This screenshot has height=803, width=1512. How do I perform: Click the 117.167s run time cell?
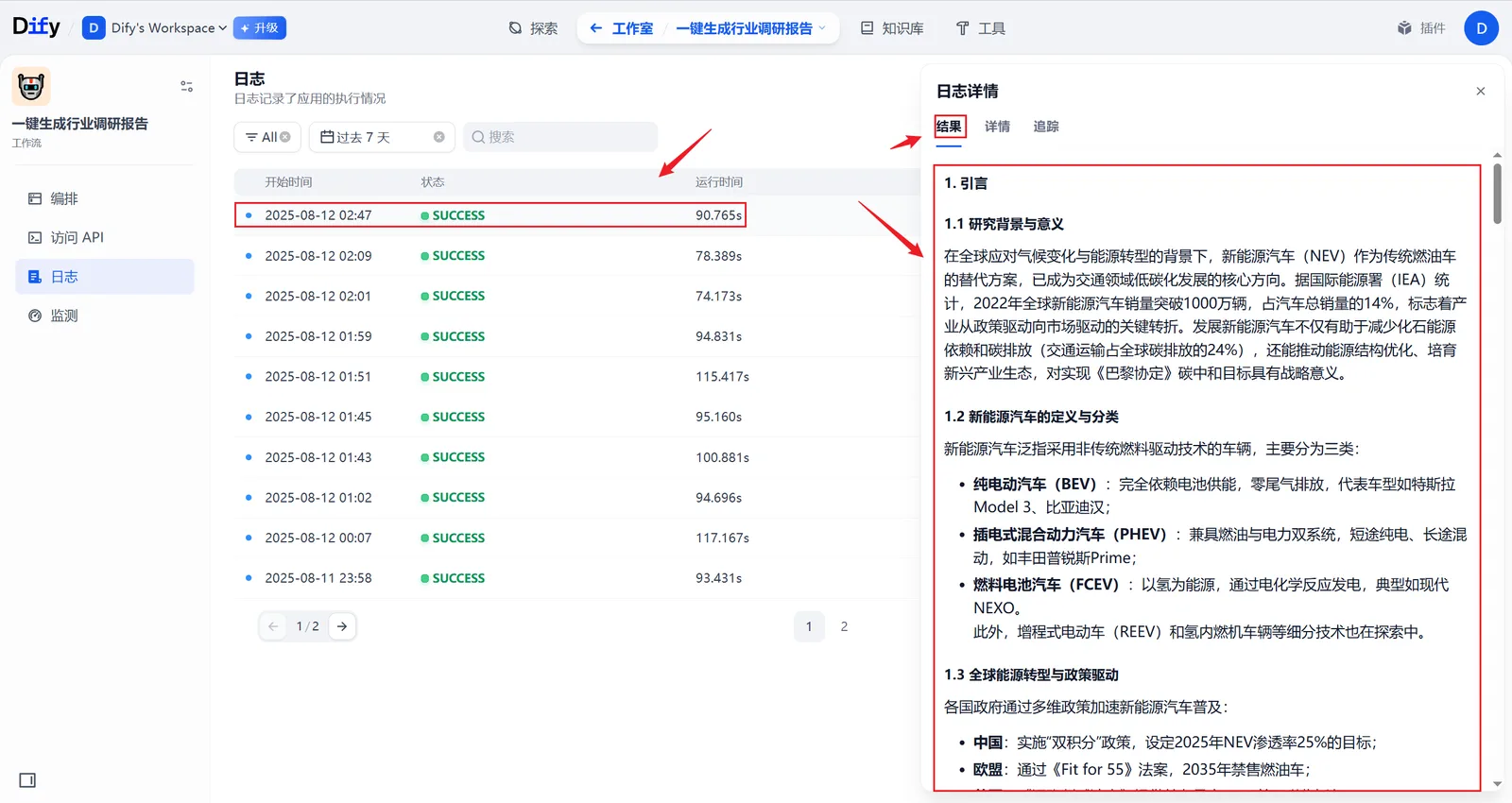(722, 538)
